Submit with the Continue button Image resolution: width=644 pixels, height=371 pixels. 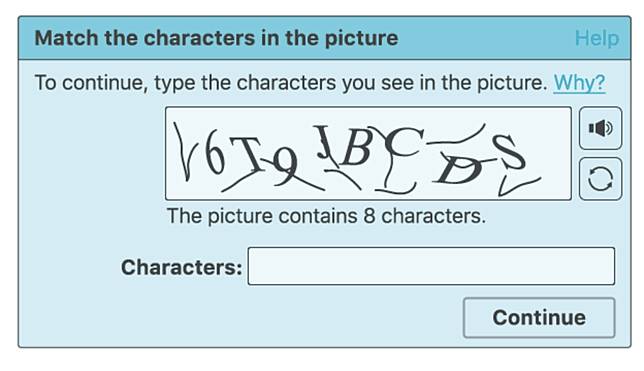pyautogui.click(x=539, y=318)
